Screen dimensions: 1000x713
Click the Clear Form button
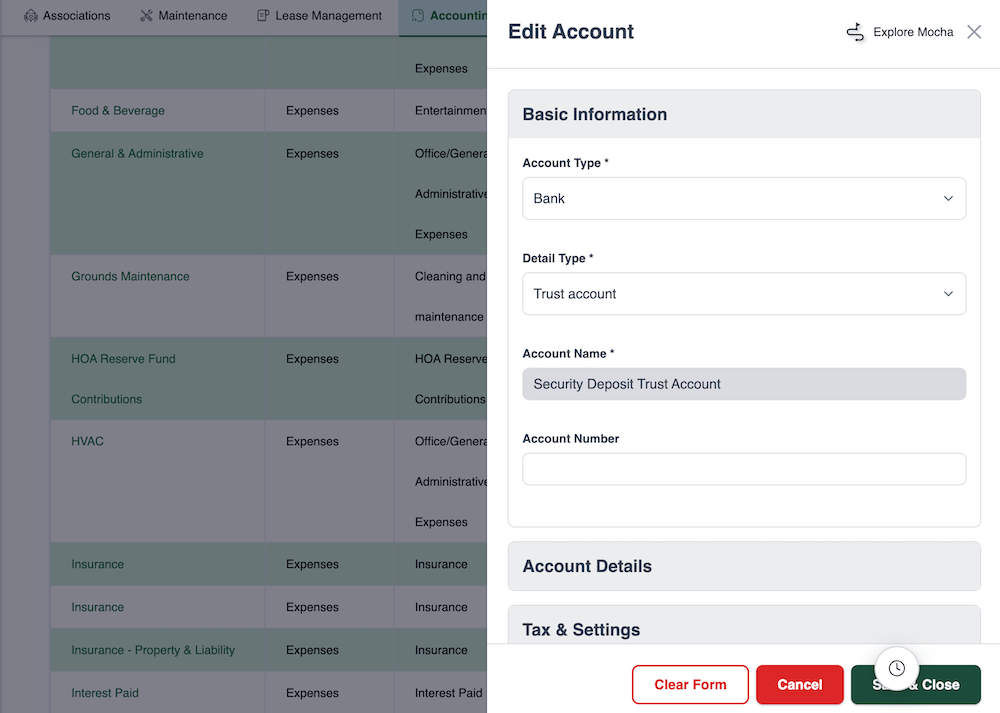690,684
